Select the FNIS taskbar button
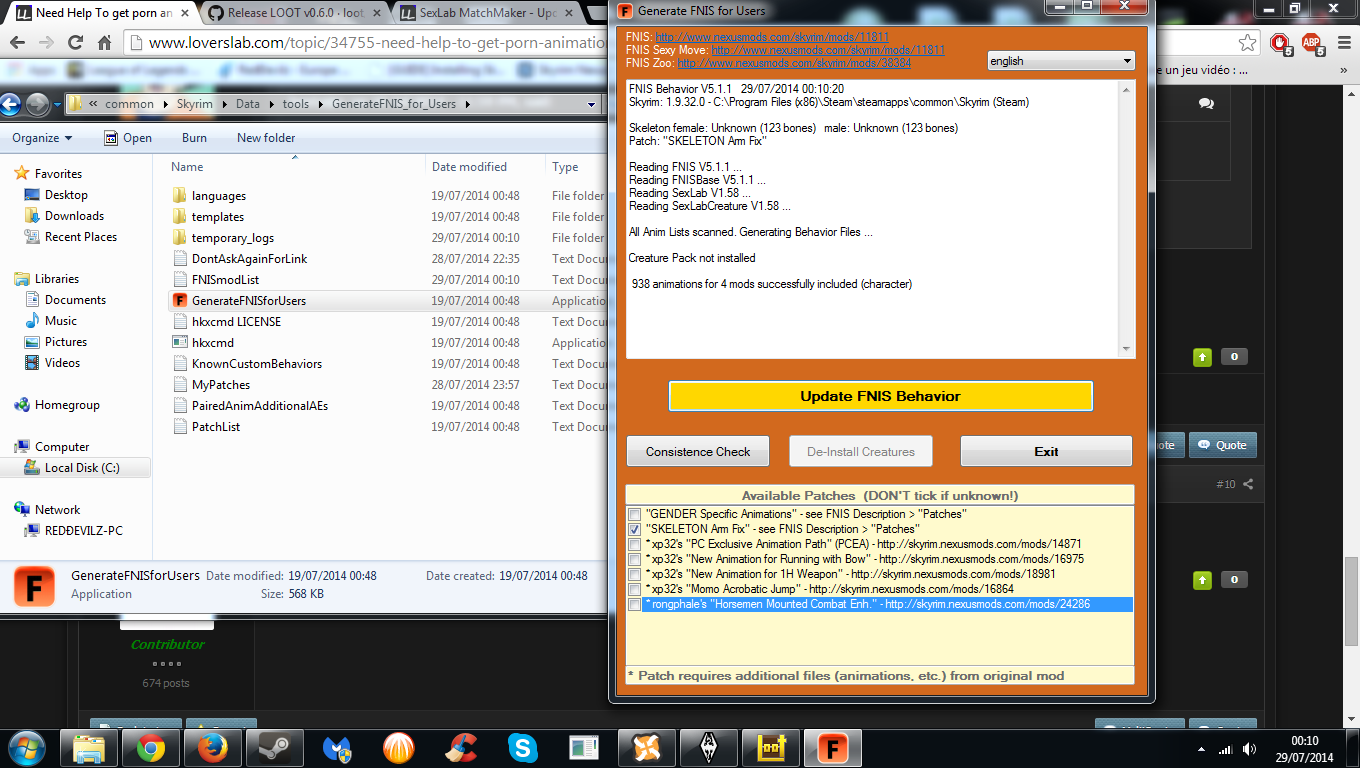1361x768 pixels. point(832,747)
